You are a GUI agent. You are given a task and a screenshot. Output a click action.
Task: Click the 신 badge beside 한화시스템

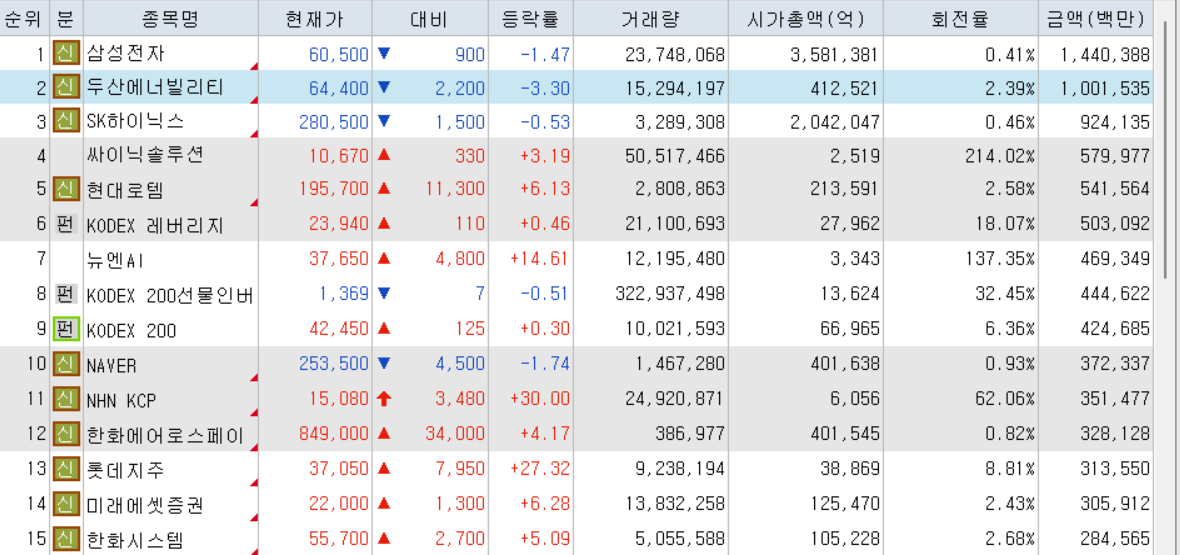pos(66,539)
